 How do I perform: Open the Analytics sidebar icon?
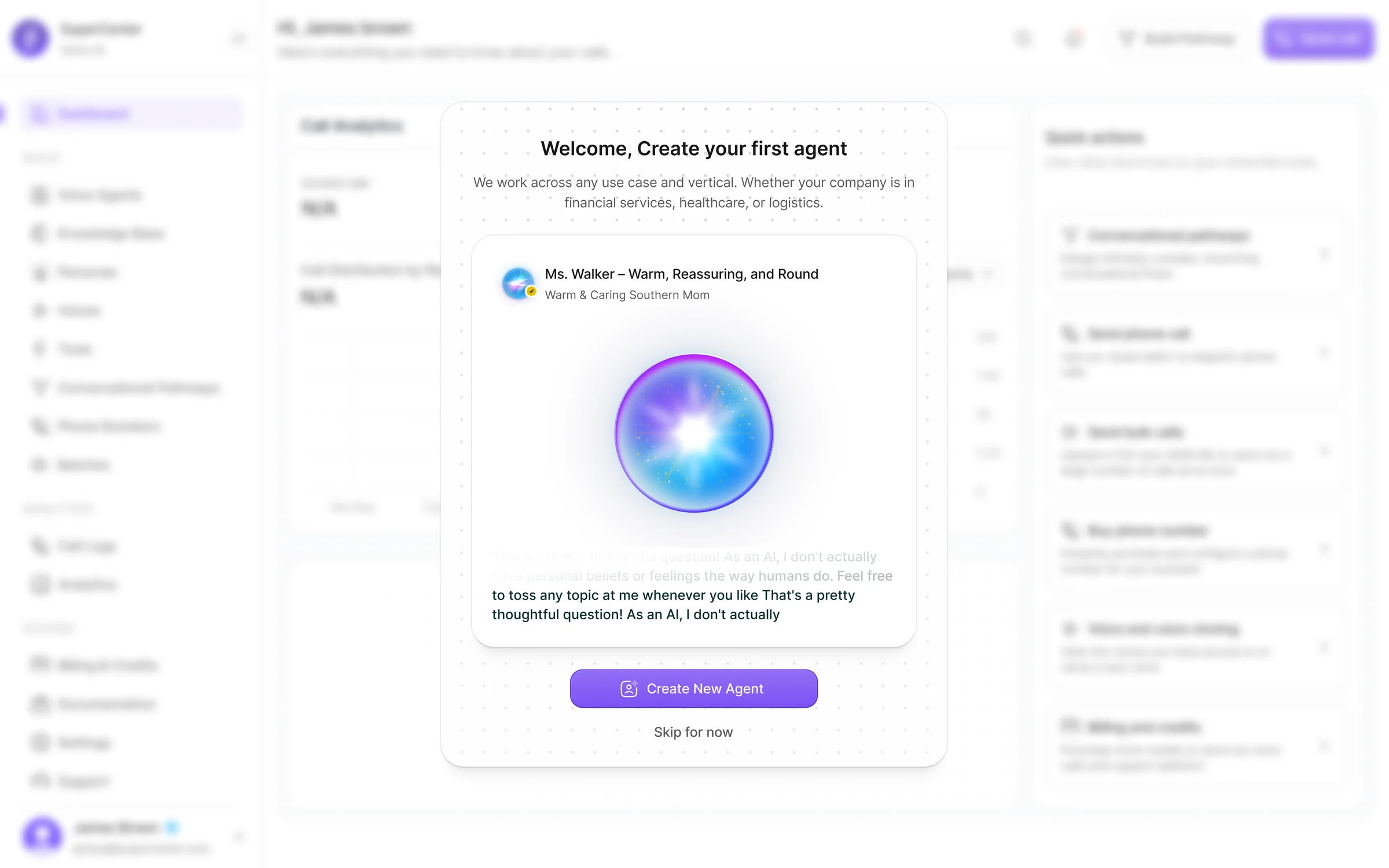[x=39, y=584]
